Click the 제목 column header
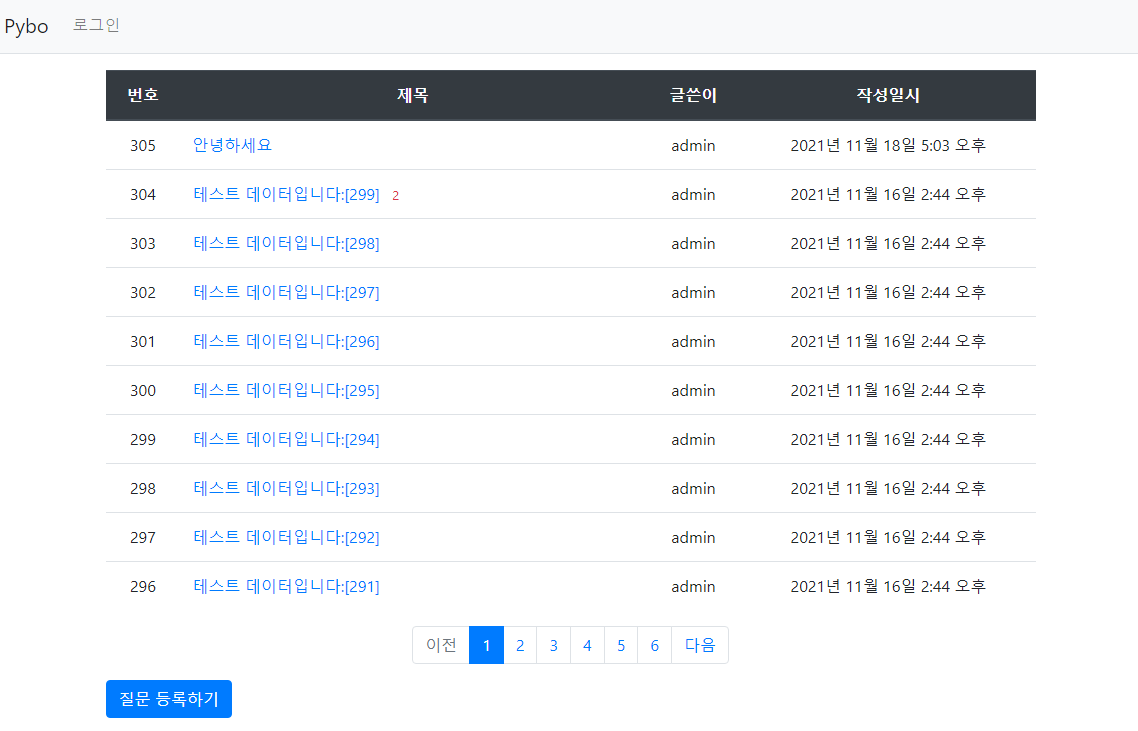This screenshot has width=1138, height=731. [412, 95]
